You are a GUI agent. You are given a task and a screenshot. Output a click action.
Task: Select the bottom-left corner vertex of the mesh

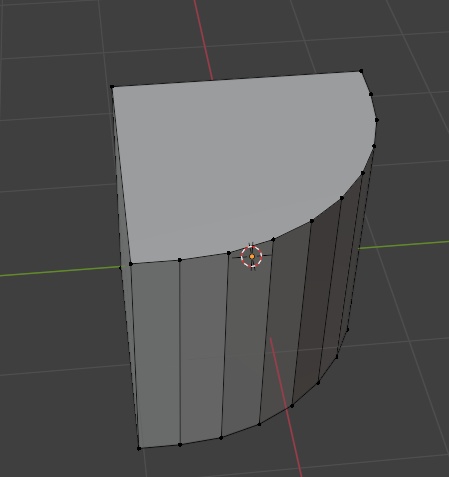click(x=139, y=448)
